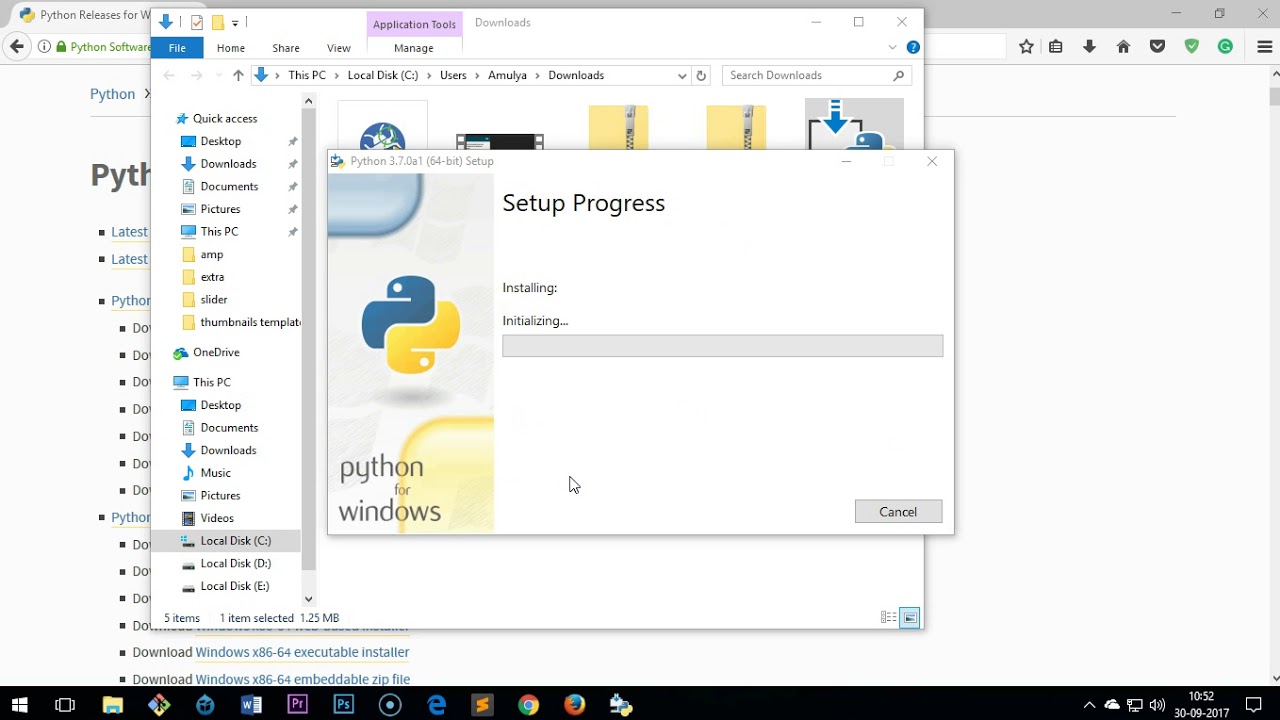Screen dimensions: 1280x720
Task: Click the setup progress bar
Action: tap(722, 346)
